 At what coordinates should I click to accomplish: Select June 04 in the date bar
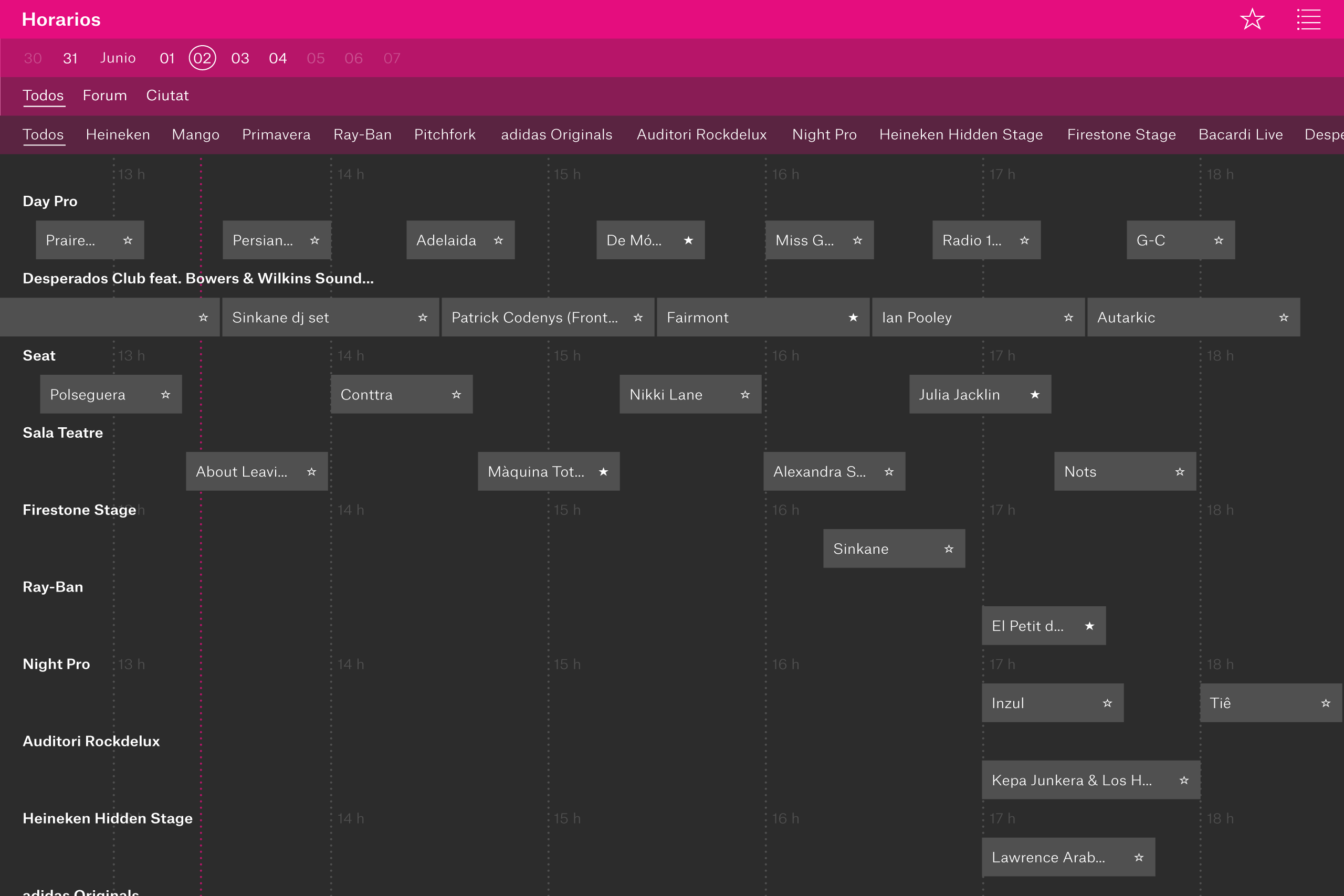278,58
